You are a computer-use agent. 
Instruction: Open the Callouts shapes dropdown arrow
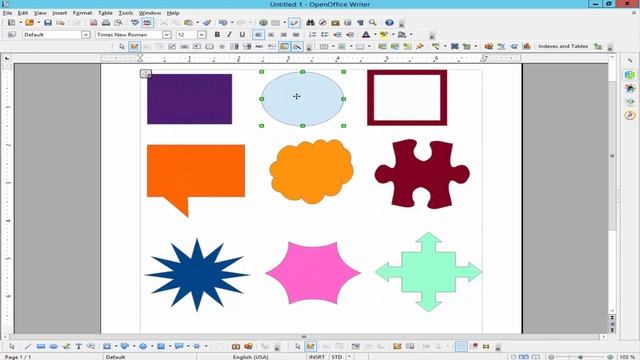click(x=188, y=347)
